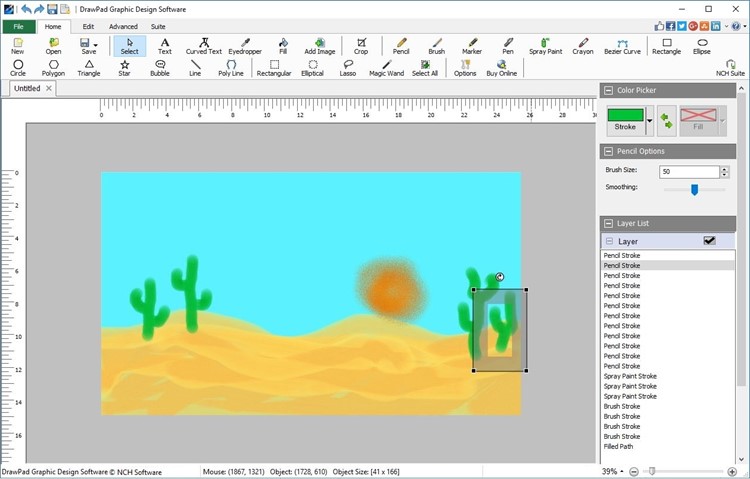
Task: Select the Eyedropper tool
Action: 244,45
